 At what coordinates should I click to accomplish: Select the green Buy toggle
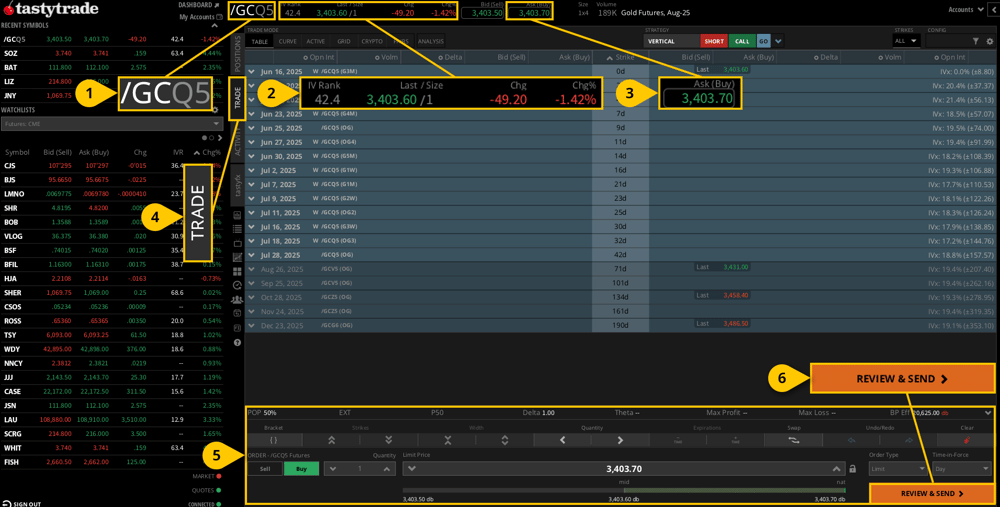click(x=301, y=469)
